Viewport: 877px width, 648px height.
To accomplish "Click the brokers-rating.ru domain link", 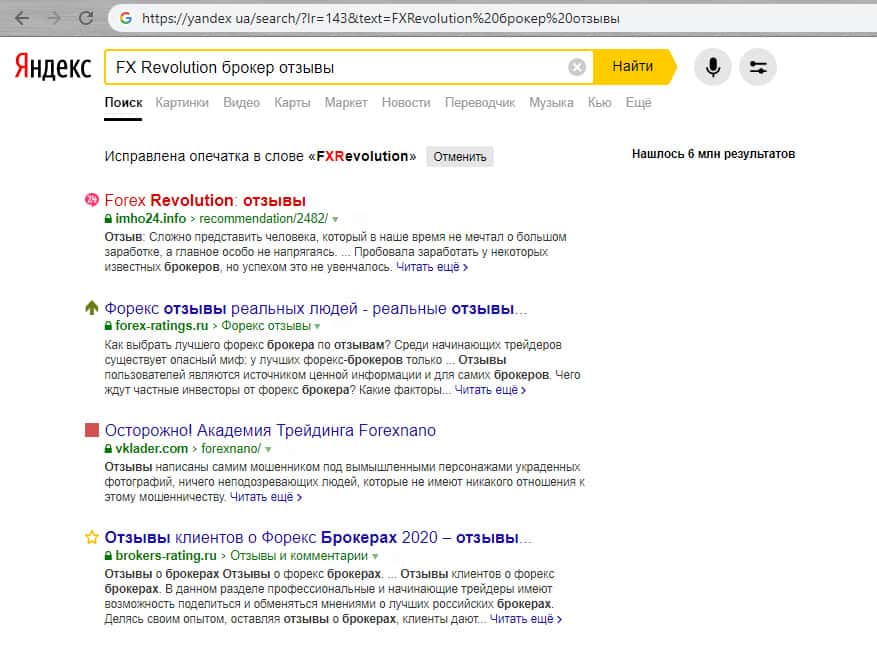I will (166, 556).
